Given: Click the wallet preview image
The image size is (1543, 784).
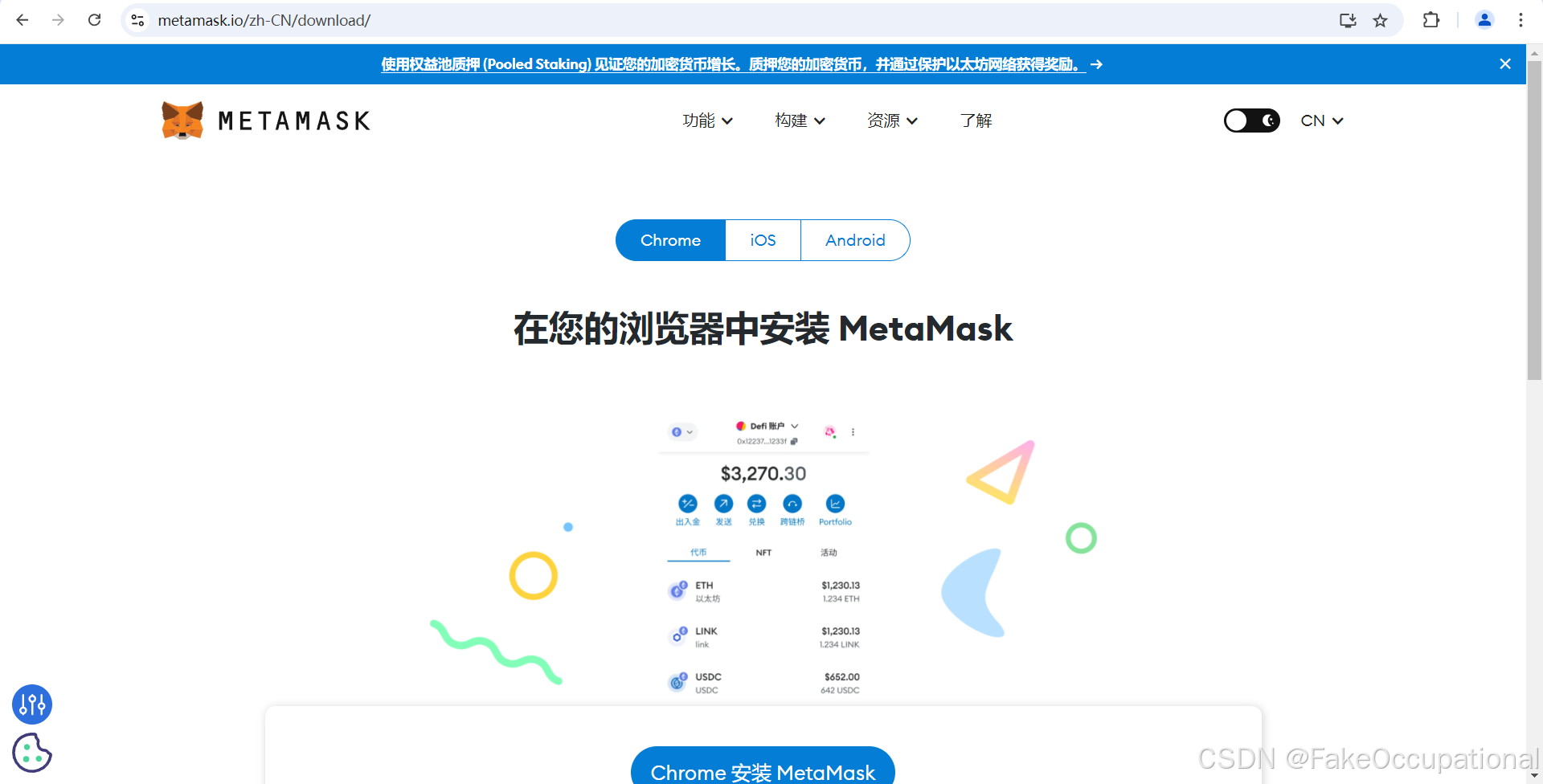Looking at the screenshot, I should 763,558.
